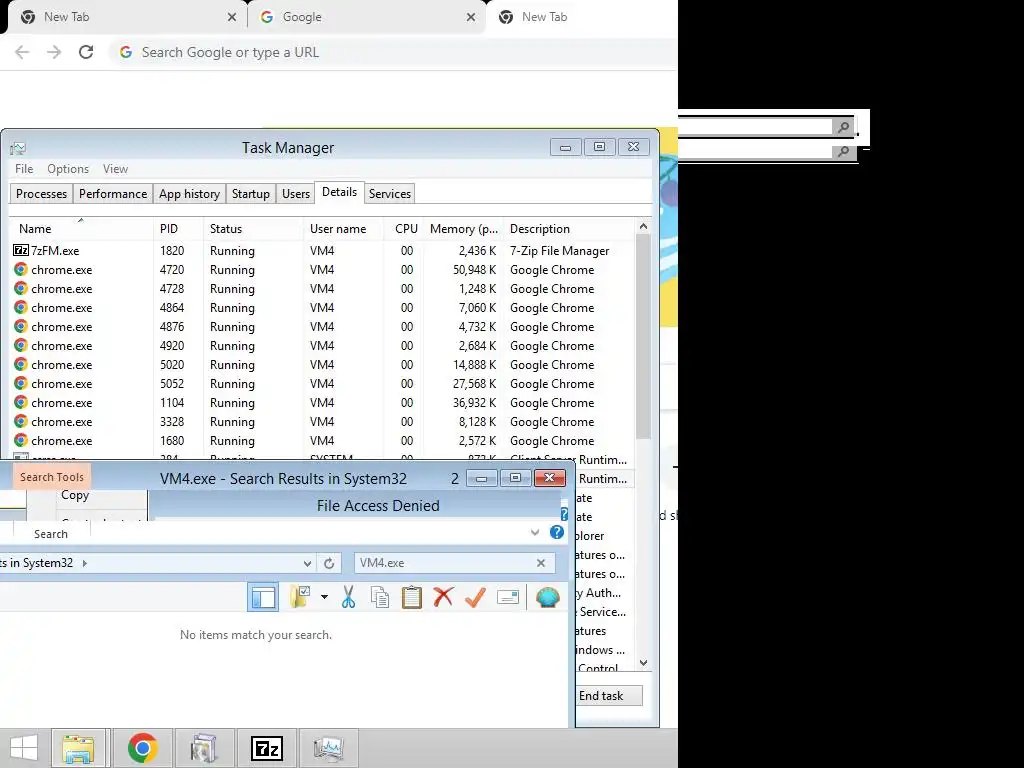Open the blue Help question mark icon

tap(556, 532)
